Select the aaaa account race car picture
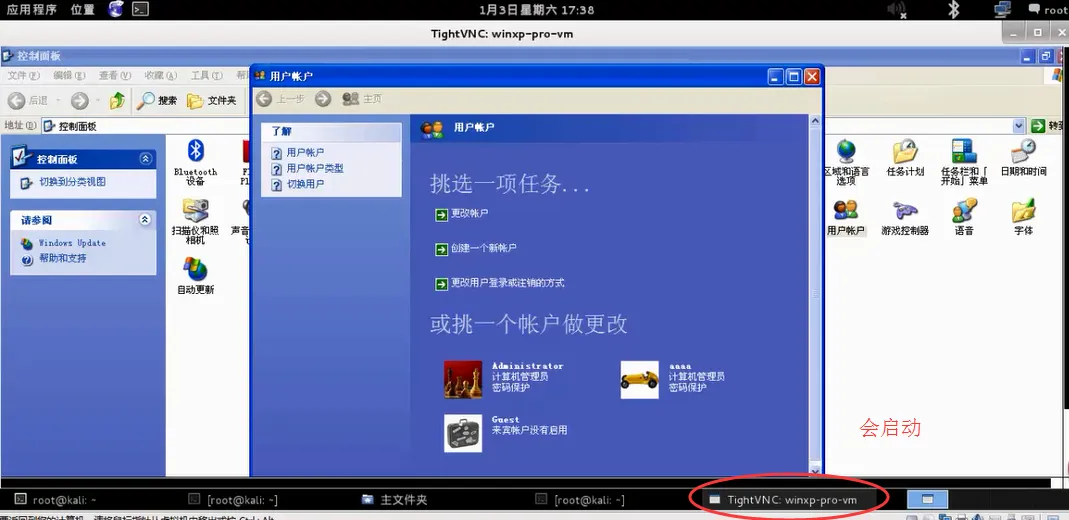The width and height of the screenshot is (1069, 520). coord(639,380)
